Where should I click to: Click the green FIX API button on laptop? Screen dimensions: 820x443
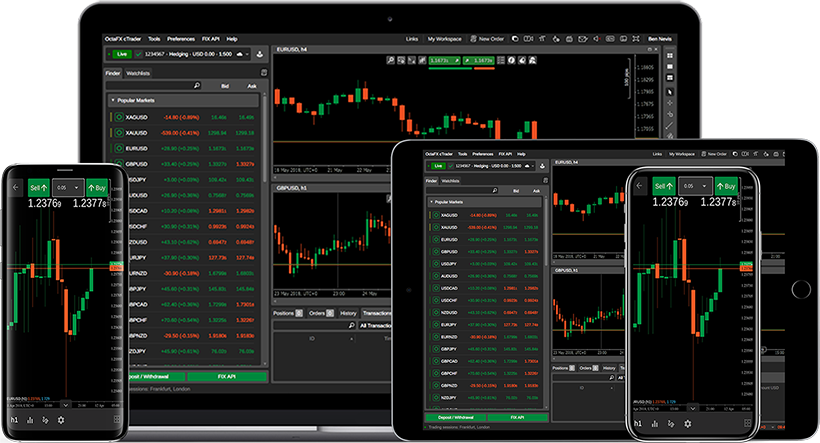[226, 377]
